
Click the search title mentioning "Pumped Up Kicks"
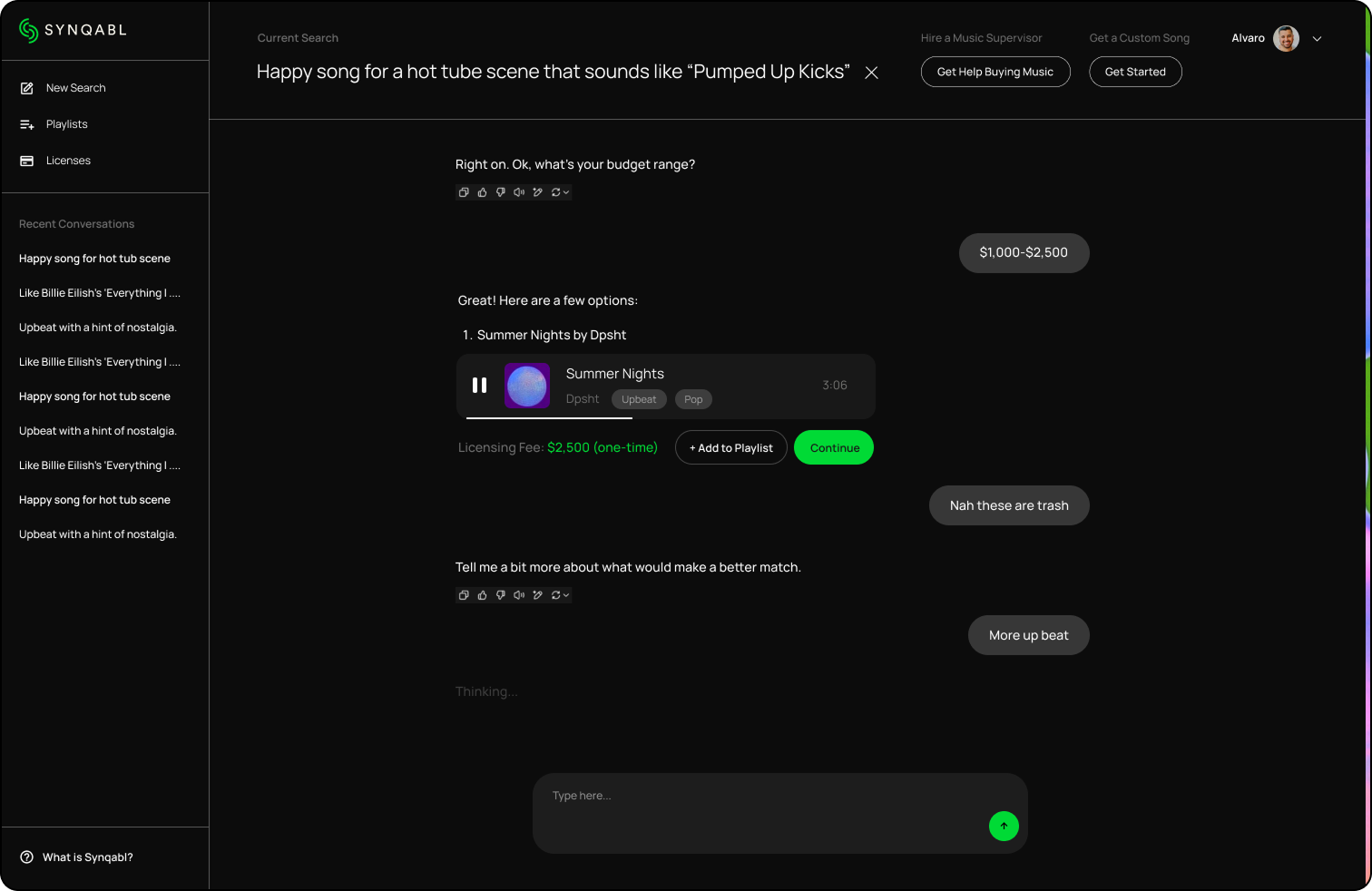tap(554, 72)
